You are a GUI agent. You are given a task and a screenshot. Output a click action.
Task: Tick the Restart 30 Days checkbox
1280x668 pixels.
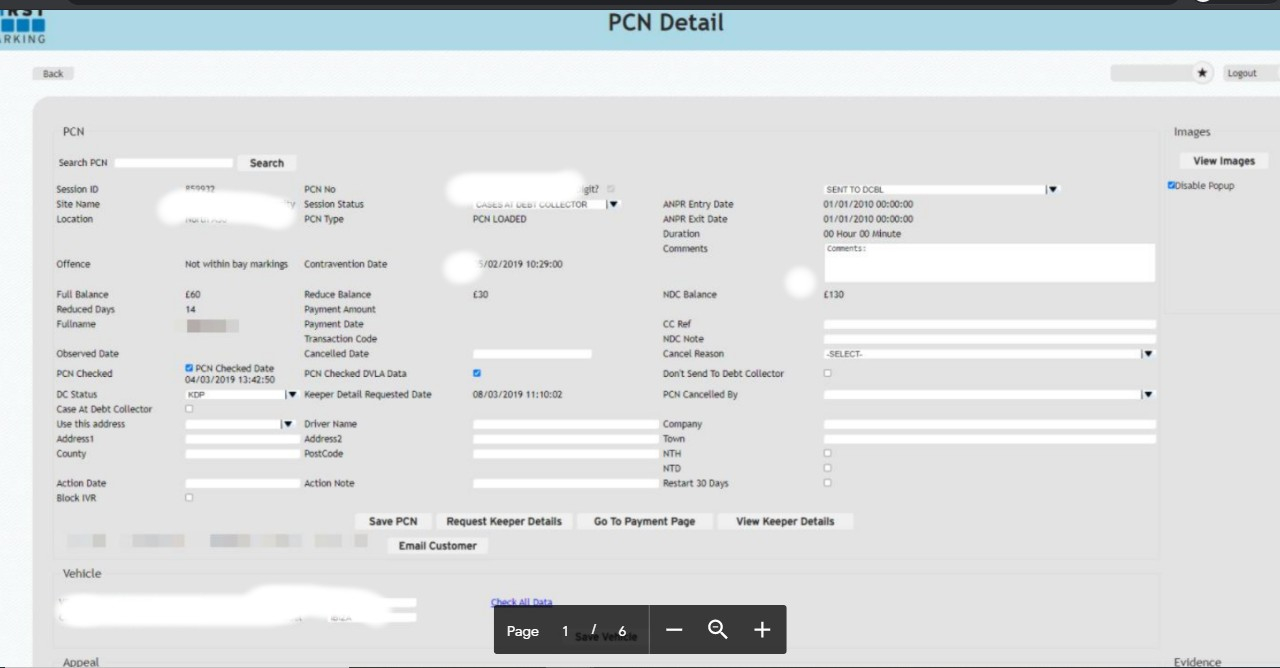(x=827, y=483)
